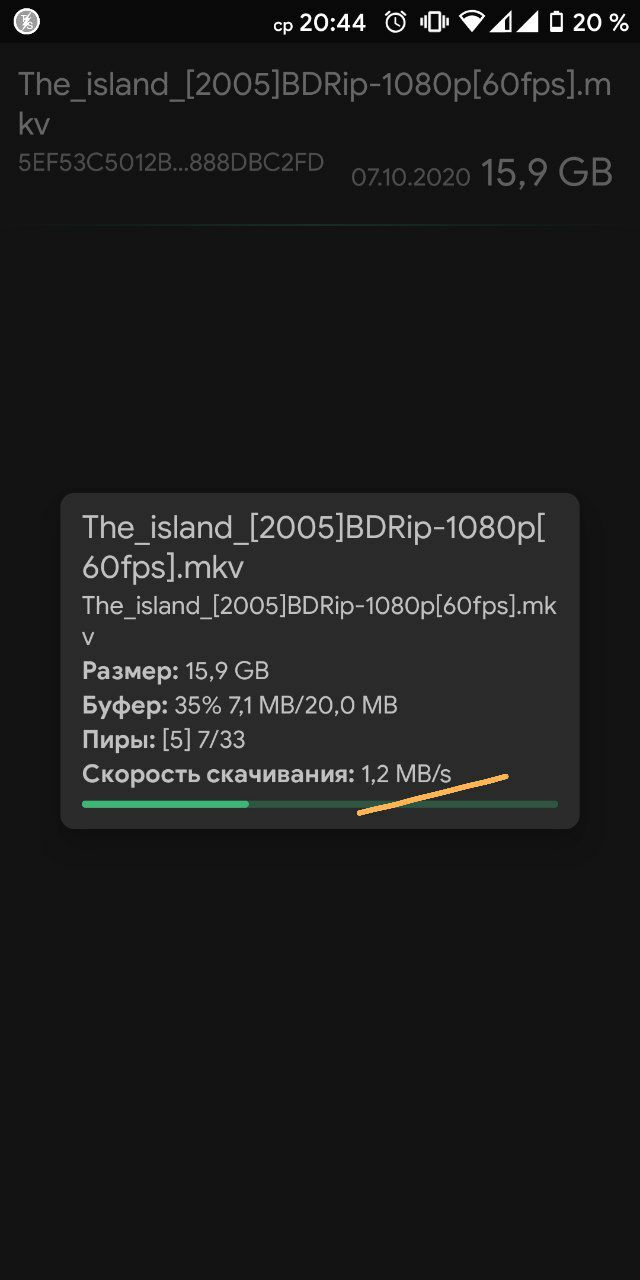Tap the 20:44 clock in status bar
The width and height of the screenshot is (640, 1280).
333,22
